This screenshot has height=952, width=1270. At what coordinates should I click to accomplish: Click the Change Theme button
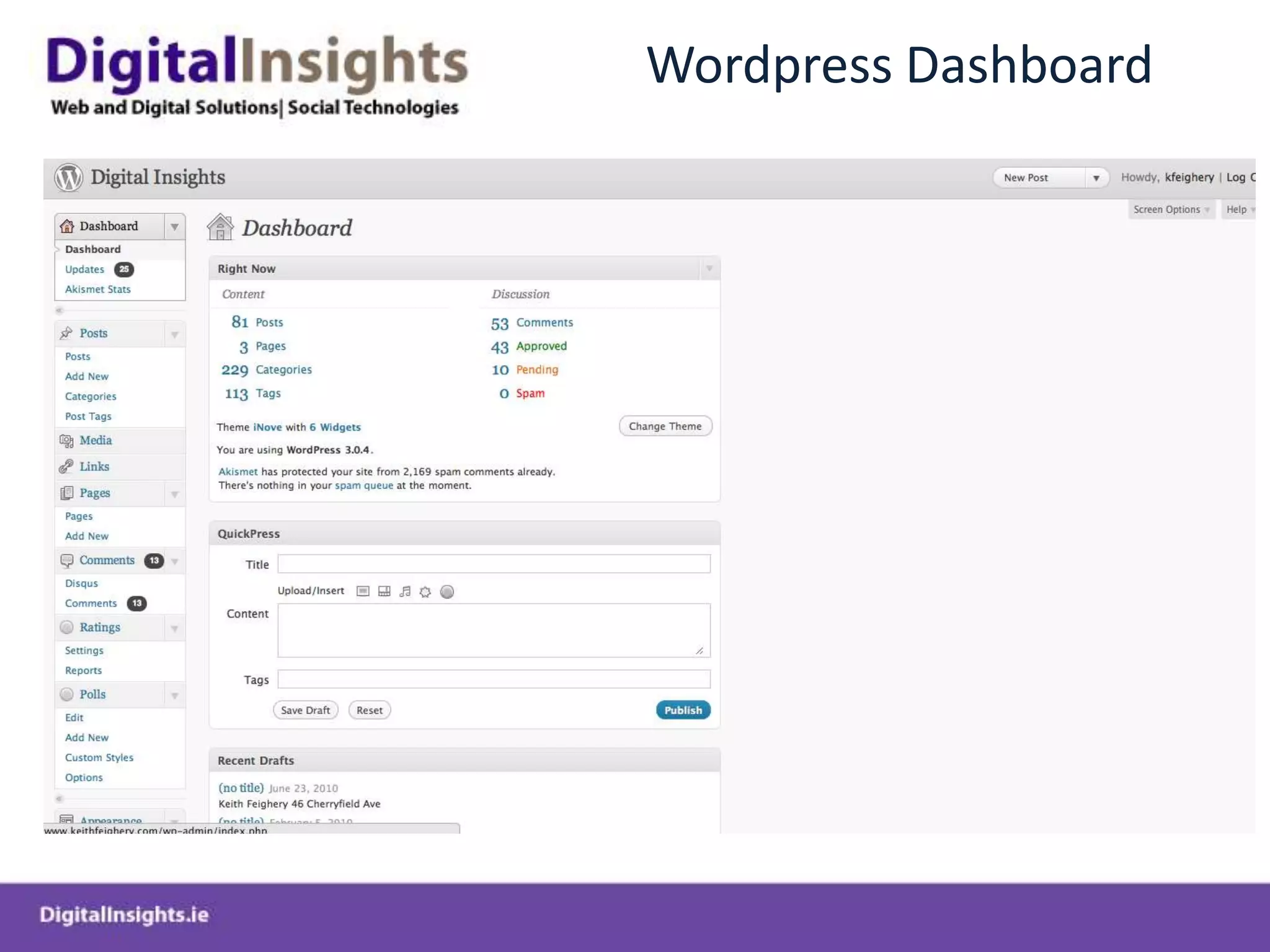(x=665, y=426)
